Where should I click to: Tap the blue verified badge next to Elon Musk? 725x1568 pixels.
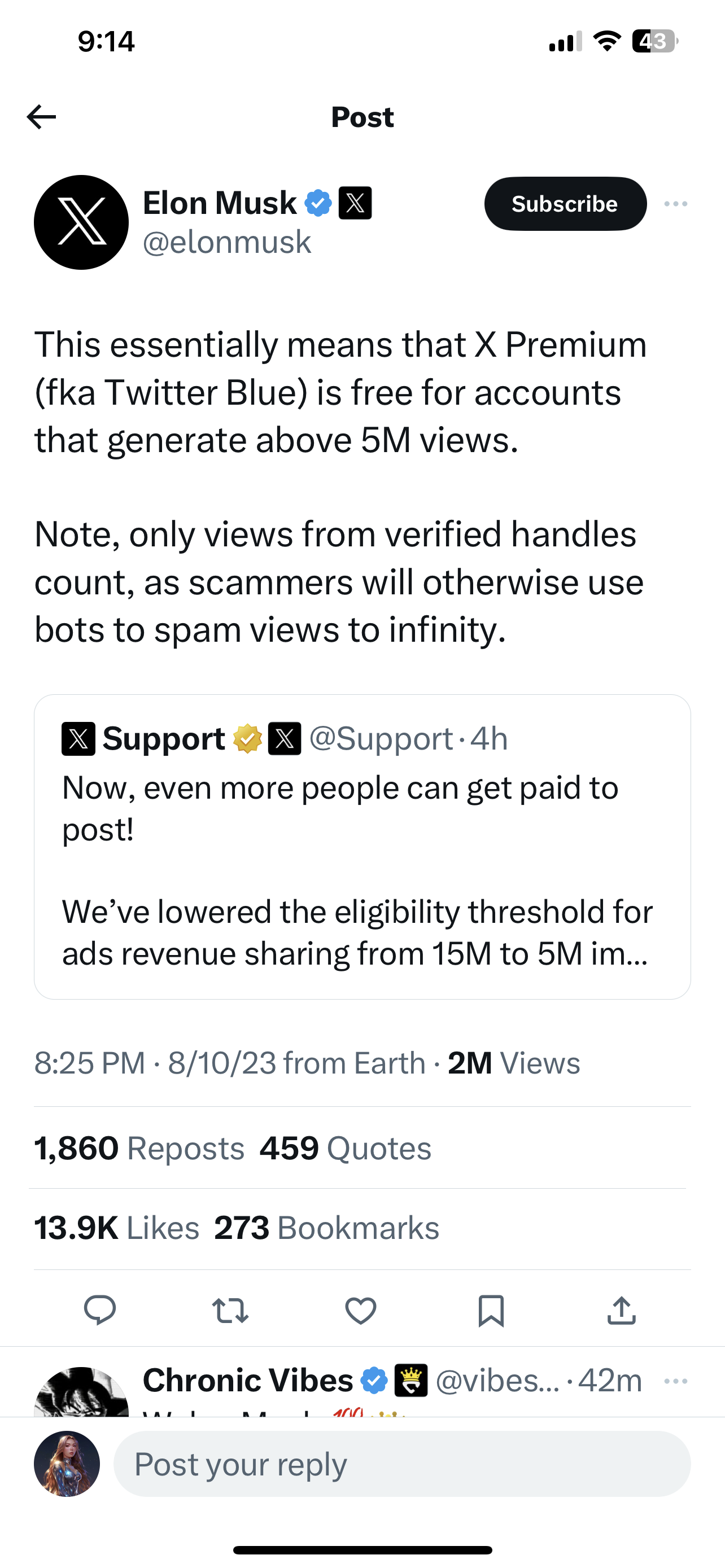(x=318, y=203)
